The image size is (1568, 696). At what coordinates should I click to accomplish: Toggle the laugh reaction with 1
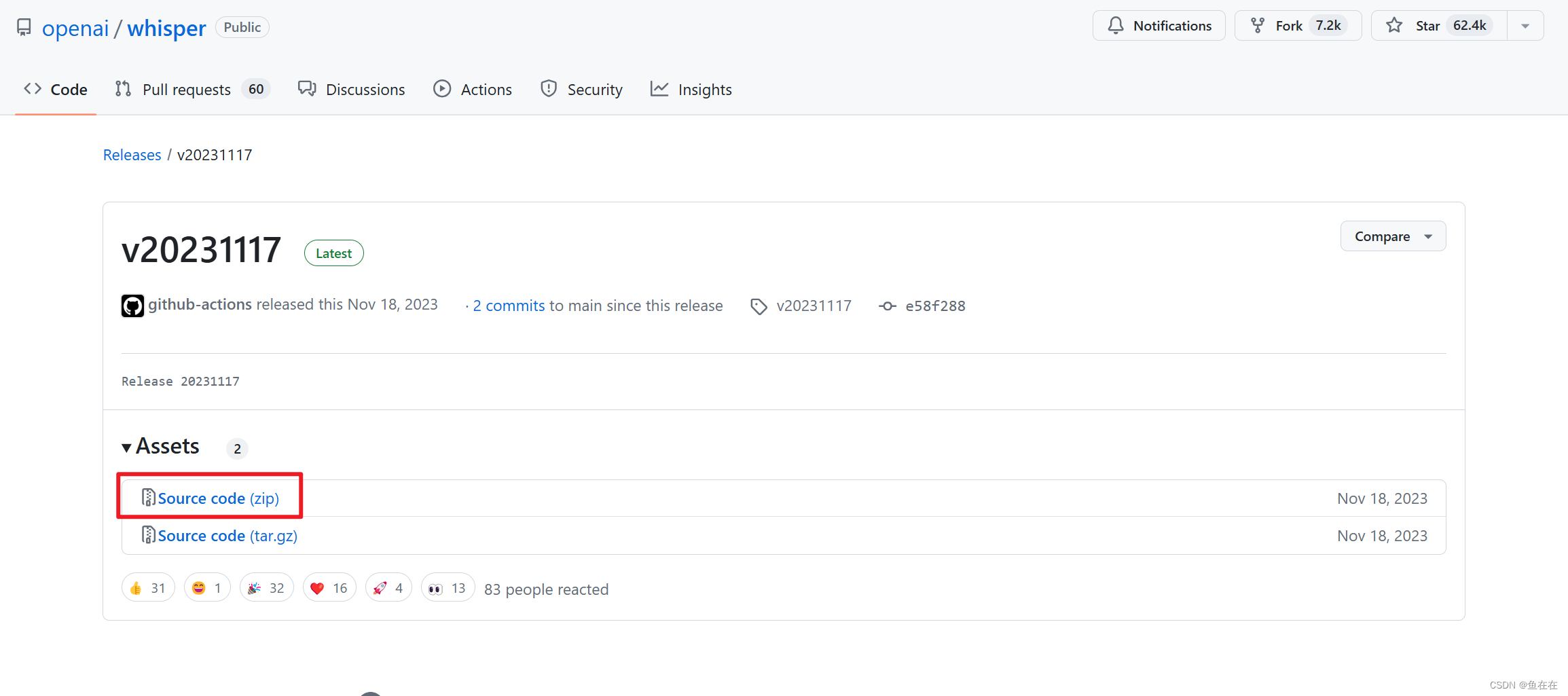point(207,588)
